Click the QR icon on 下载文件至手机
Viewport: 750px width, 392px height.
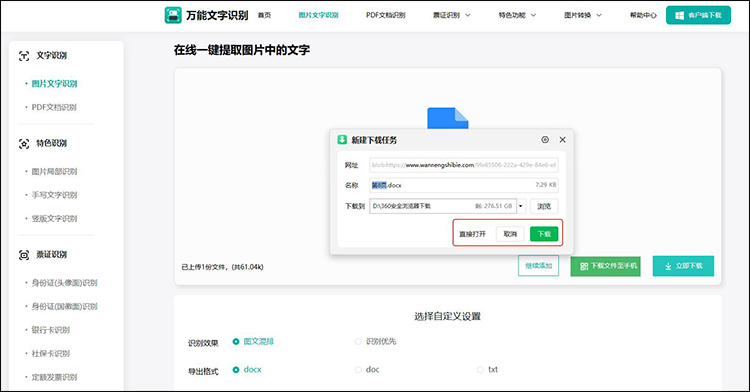[x=584, y=266]
